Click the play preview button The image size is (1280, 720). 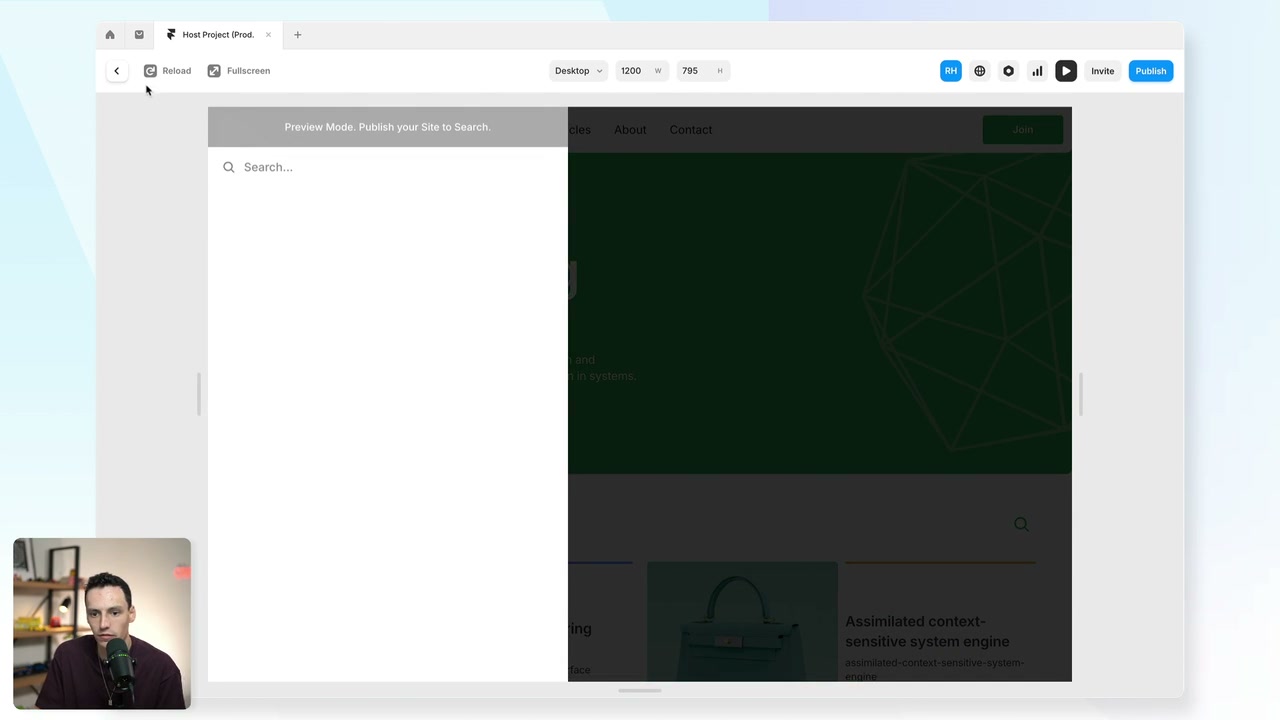pyautogui.click(x=1066, y=71)
